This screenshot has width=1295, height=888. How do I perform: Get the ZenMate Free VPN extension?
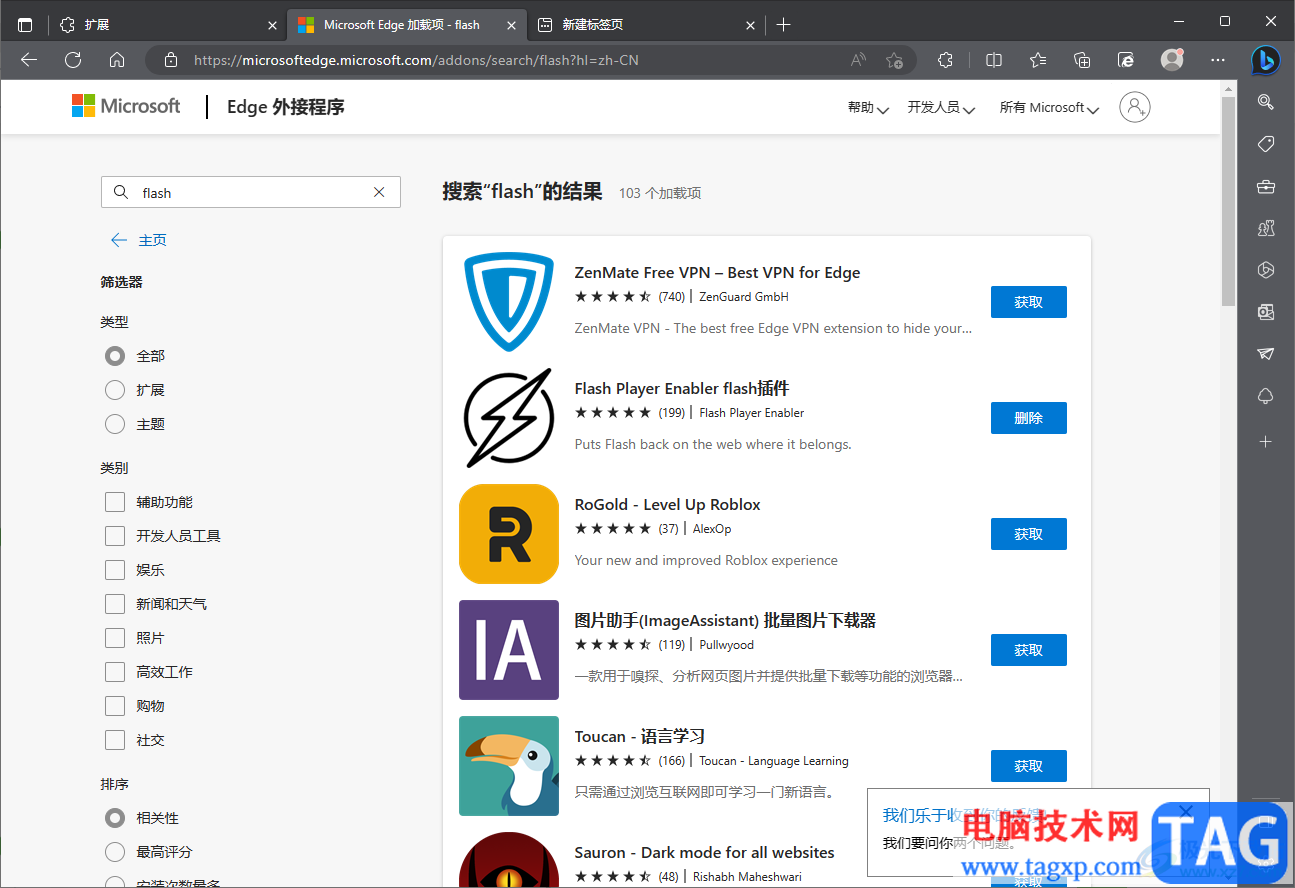[1028, 302]
